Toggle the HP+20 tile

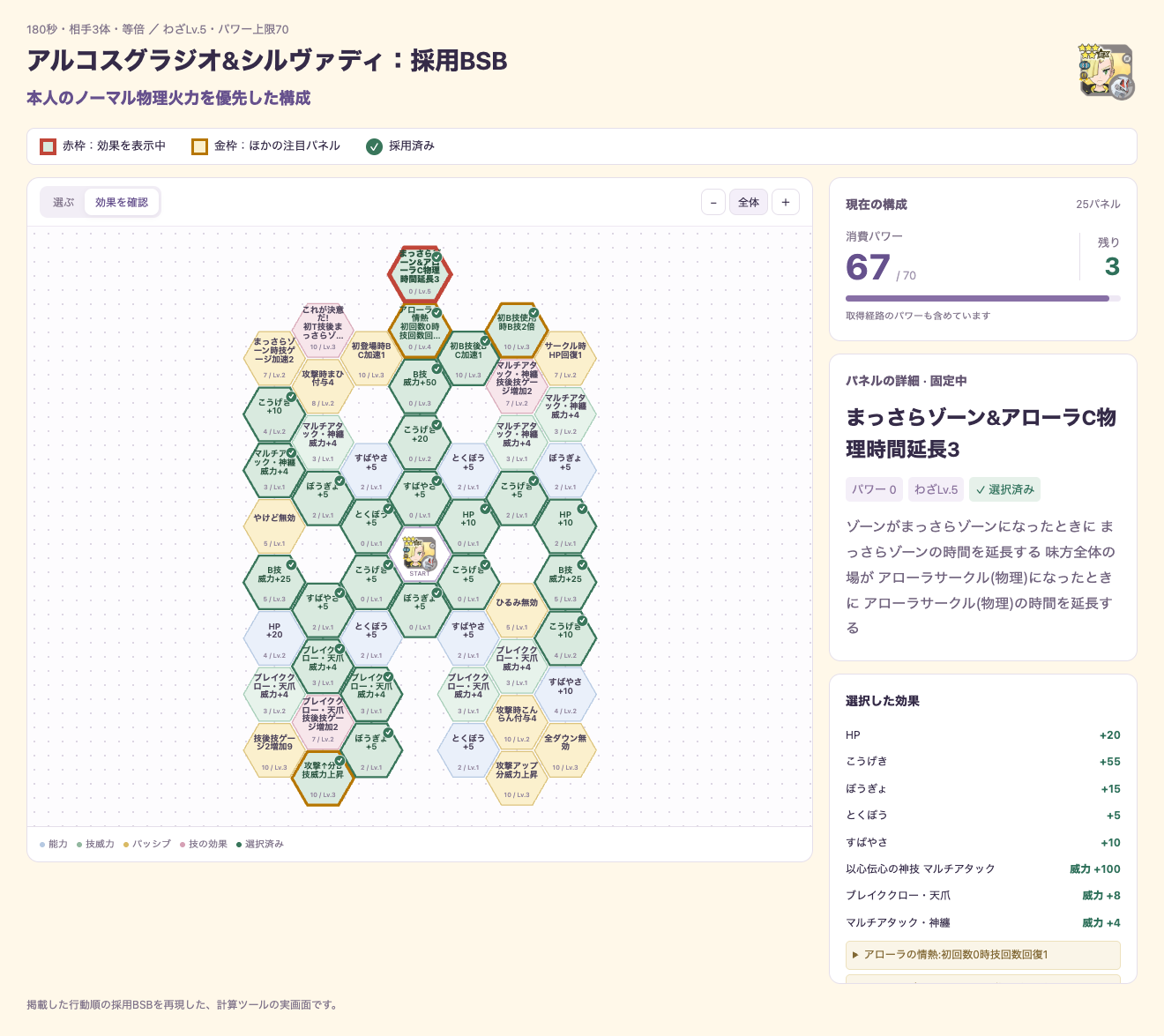coord(274,639)
